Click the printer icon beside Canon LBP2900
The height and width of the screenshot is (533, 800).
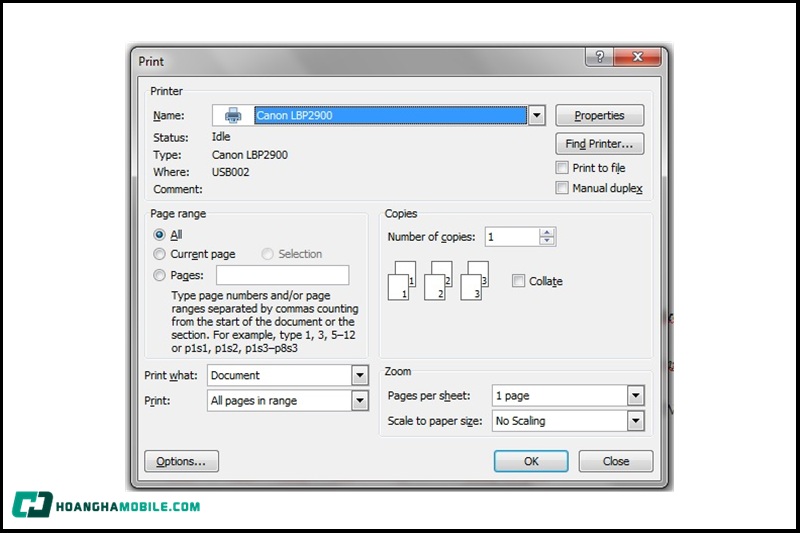point(233,115)
